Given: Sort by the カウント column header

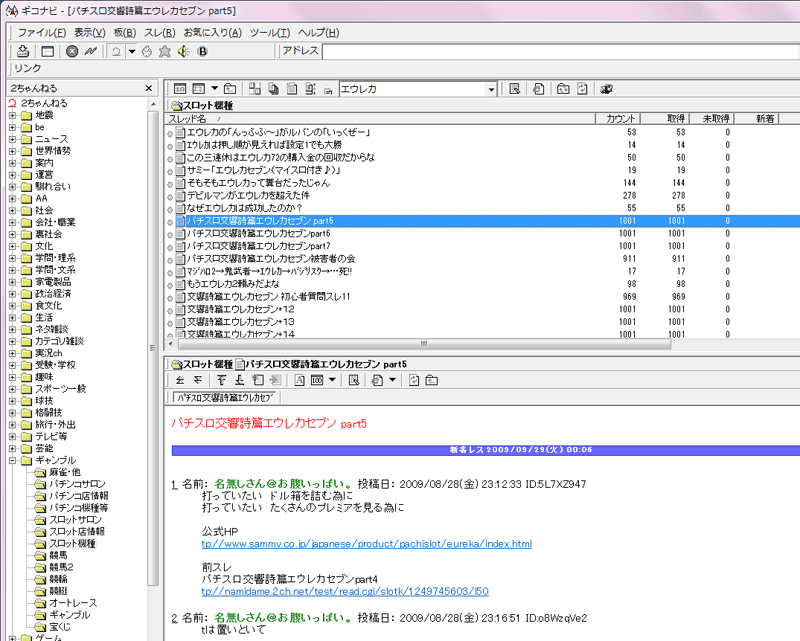Looking at the screenshot, I should click(618, 119).
